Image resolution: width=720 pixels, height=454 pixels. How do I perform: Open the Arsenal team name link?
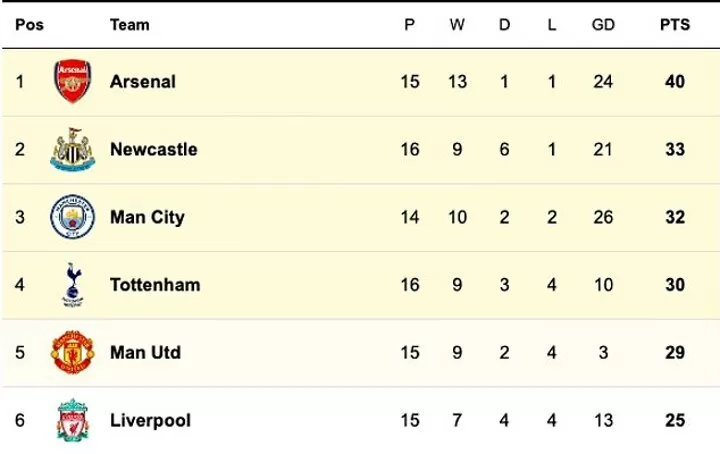pyautogui.click(x=142, y=82)
